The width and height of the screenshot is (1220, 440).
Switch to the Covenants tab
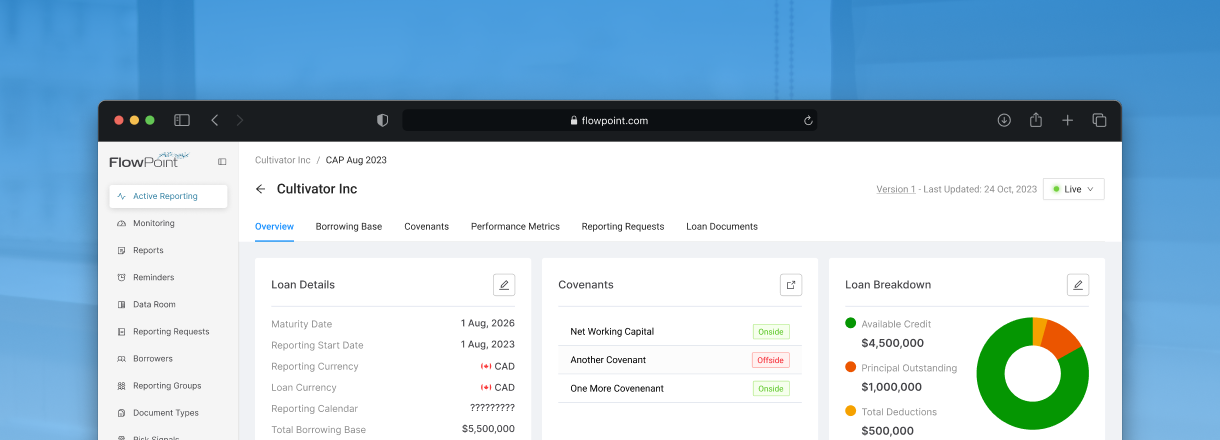[x=426, y=227]
